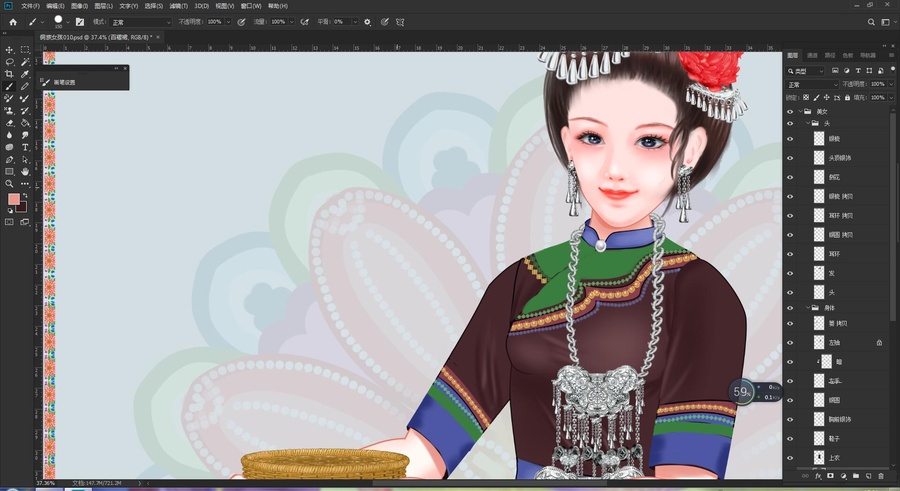Screen dimensions: 900x491
Task: Click the background color swatch
Action: 22,207
